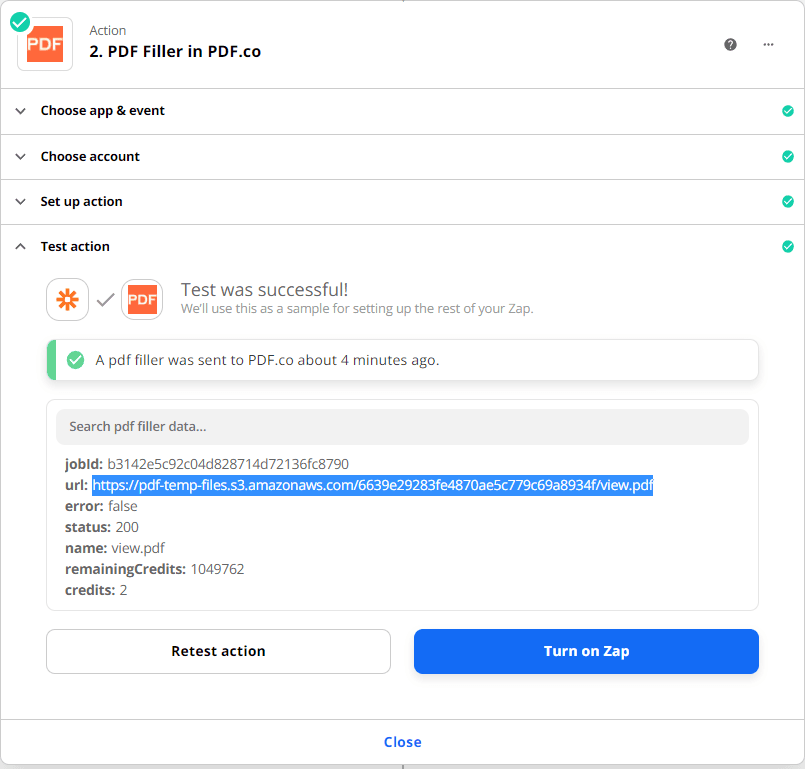805x769 pixels.
Task: Click the Close link at bottom
Action: point(402,742)
